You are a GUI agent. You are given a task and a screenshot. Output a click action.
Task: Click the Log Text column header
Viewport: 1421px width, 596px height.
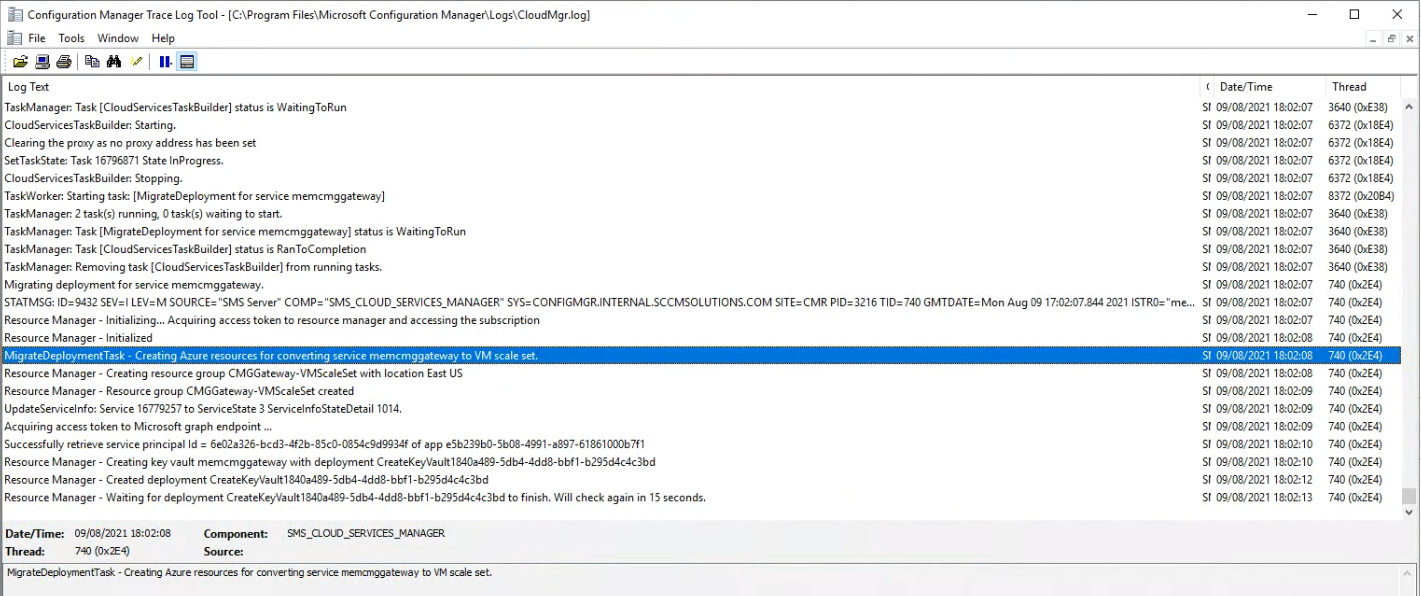pyautogui.click(x=28, y=86)
